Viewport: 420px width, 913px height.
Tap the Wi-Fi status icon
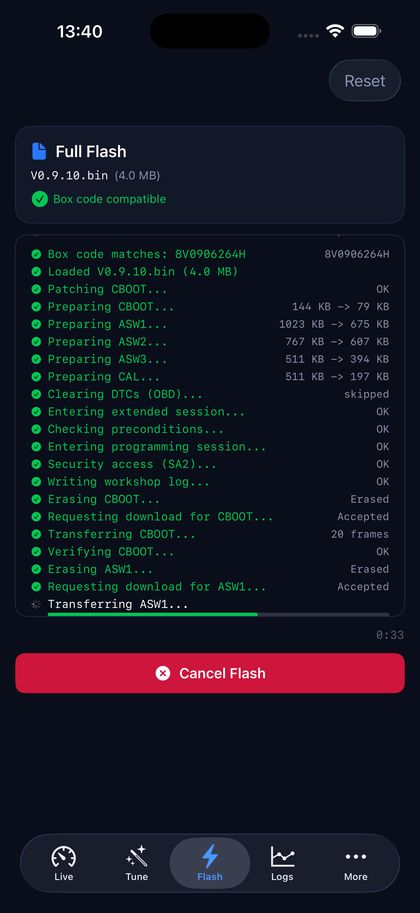(x=335, y=31)
